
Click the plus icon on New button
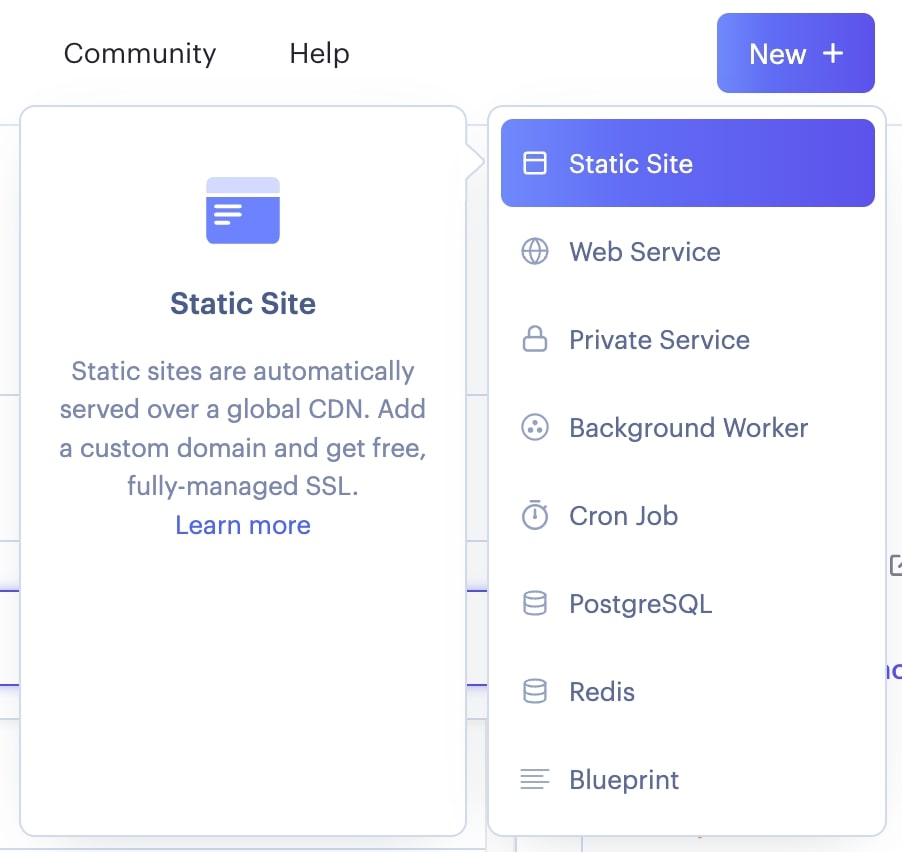click(833, 54)
